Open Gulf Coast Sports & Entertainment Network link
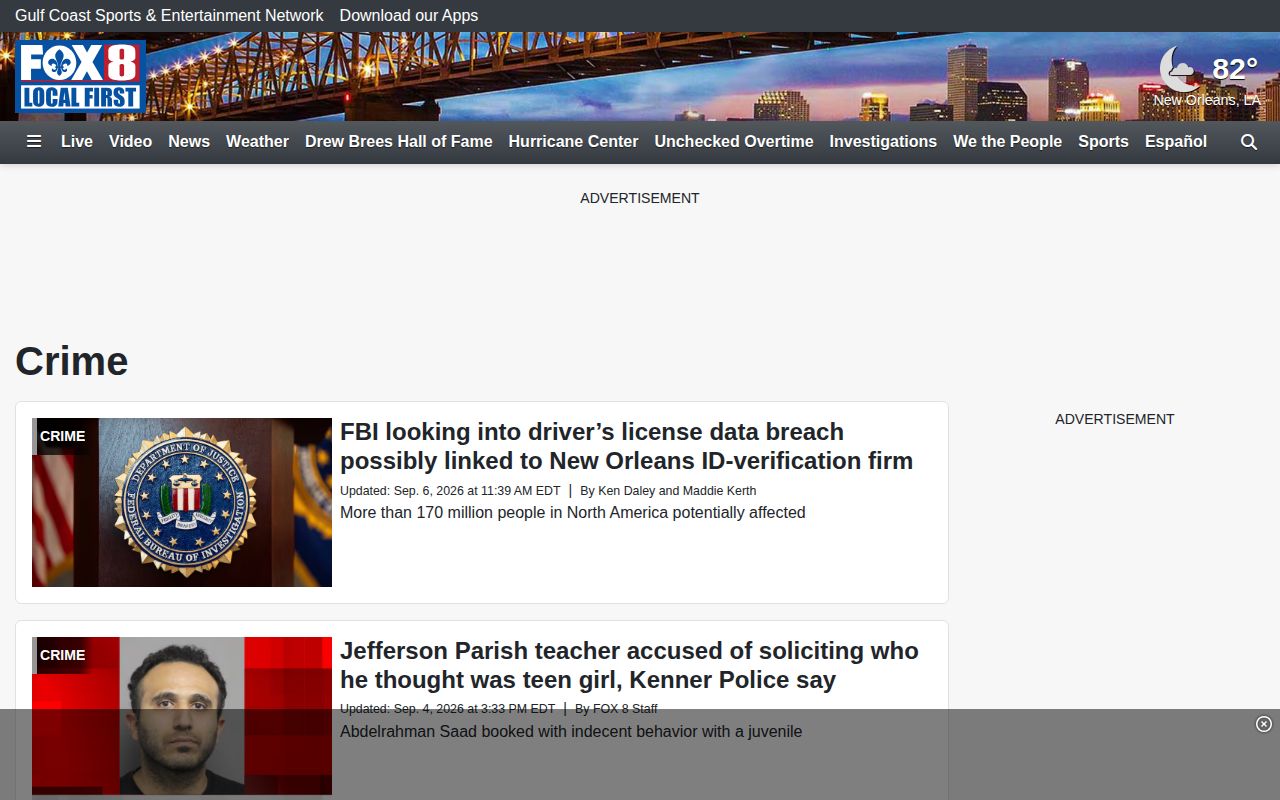 [169, 16]
